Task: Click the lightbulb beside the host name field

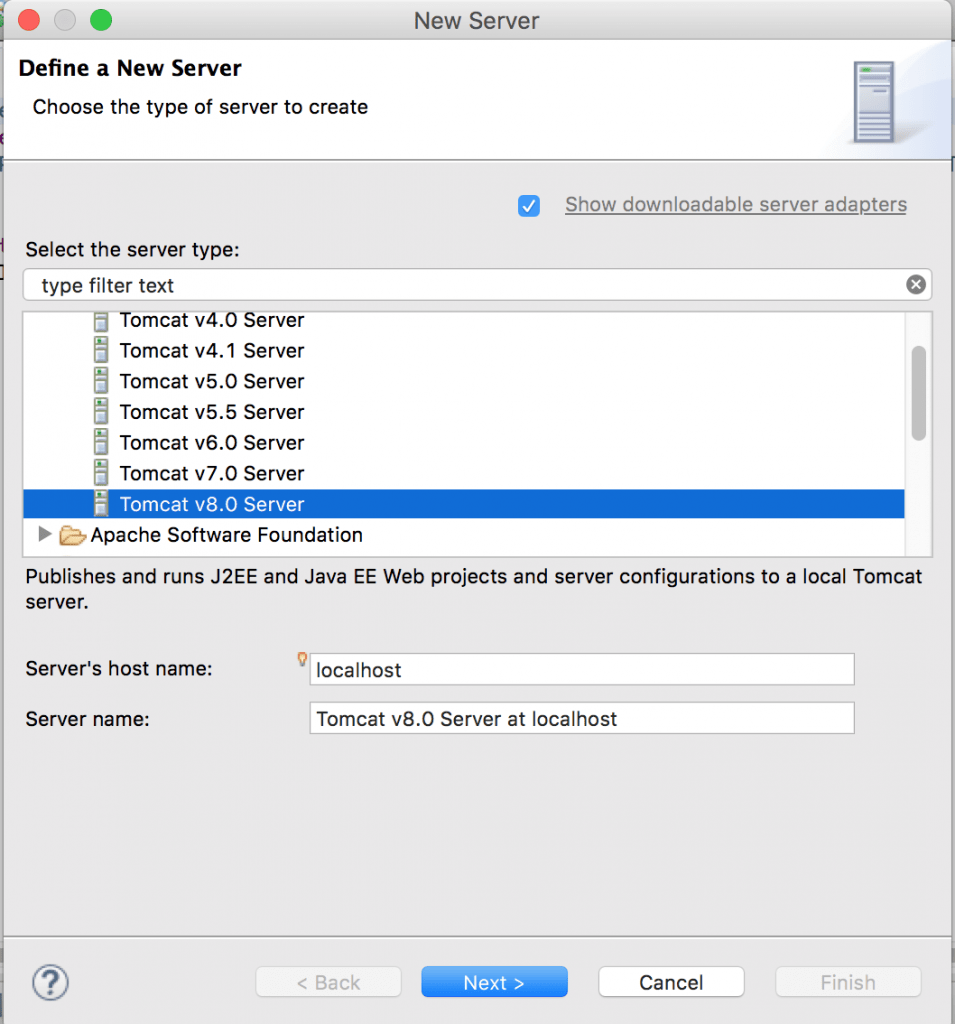Action: click(301, 659)
